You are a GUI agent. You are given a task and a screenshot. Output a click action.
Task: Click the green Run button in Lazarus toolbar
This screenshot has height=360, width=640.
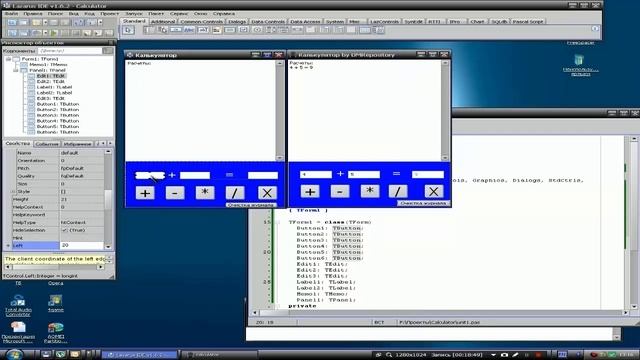click(x=53, y=33)
